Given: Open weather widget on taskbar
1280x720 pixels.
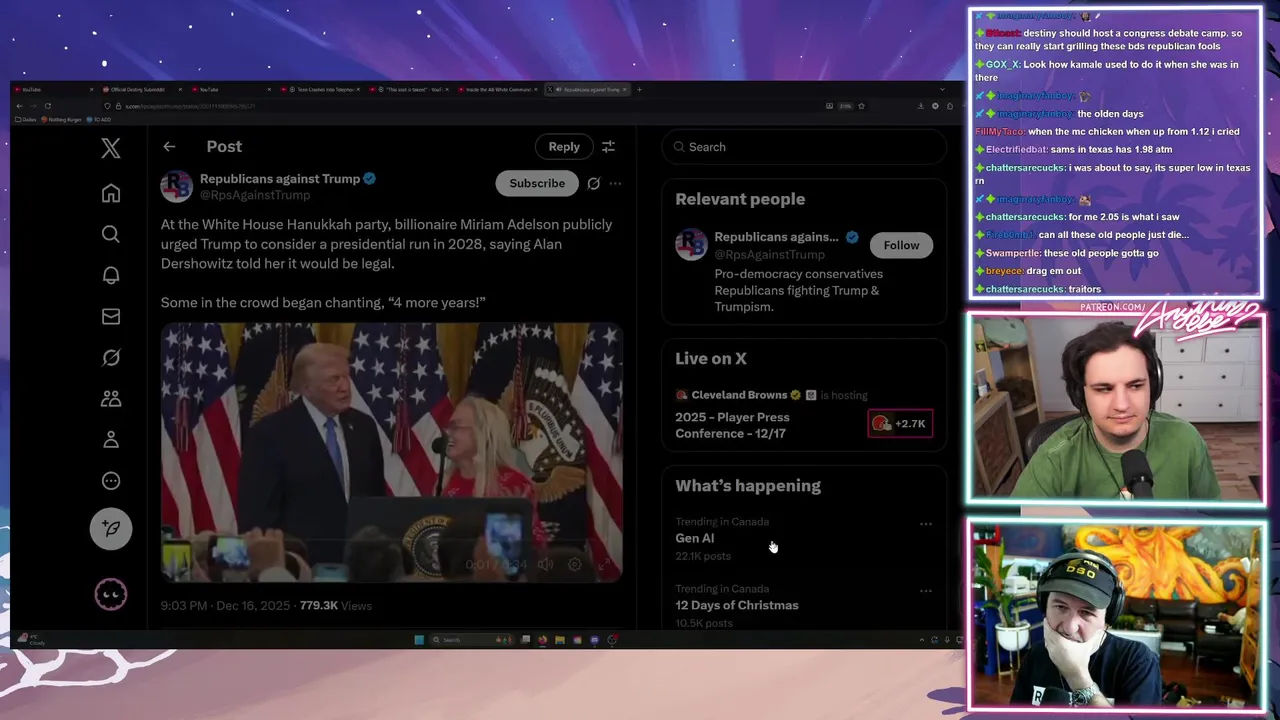Looking at the screenshot, I should [29, 639].
